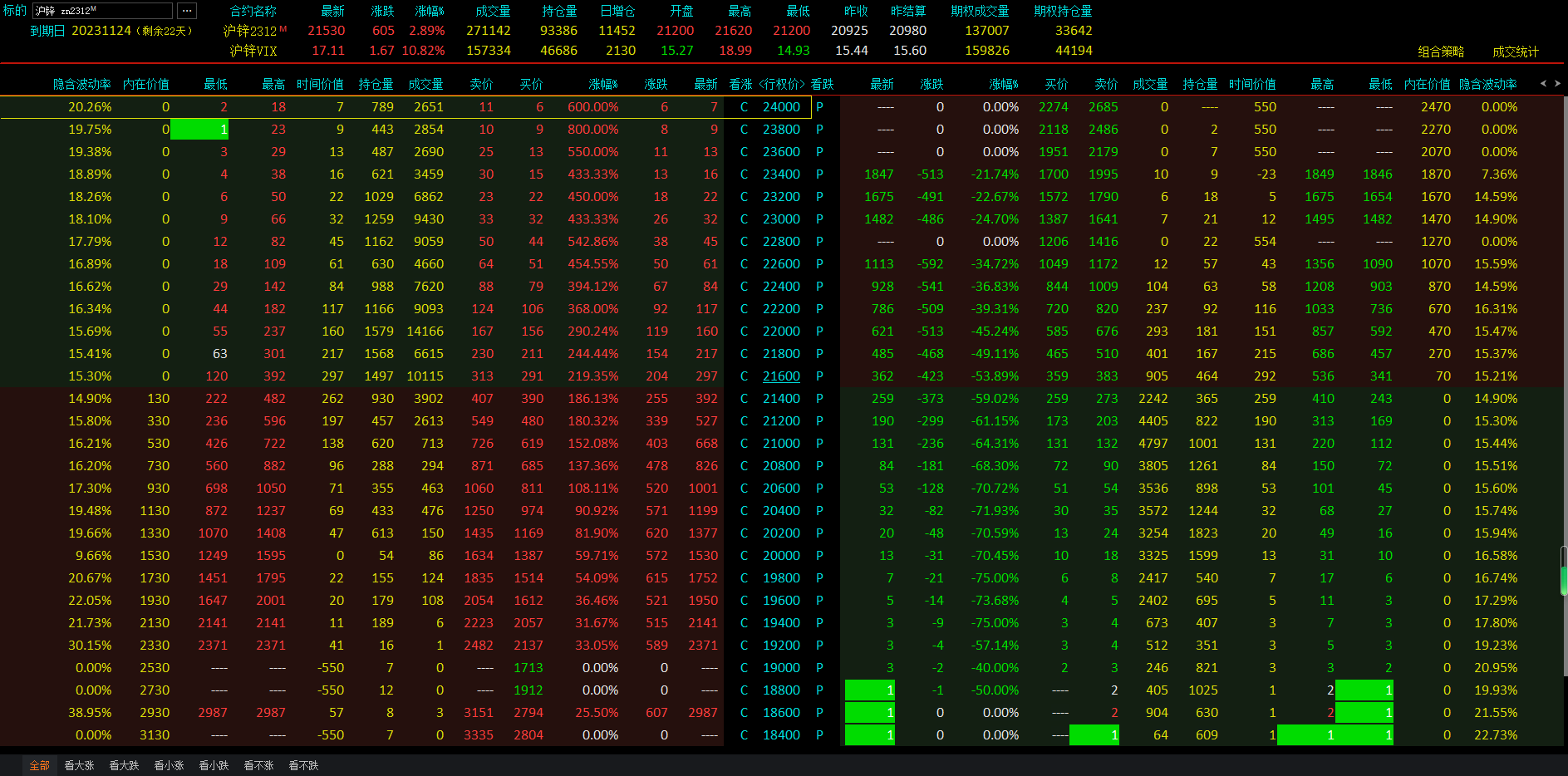This screenshot has width=1568, height=776.
Task: Click the option volume value 137007
Action: (x=986, y=31)
